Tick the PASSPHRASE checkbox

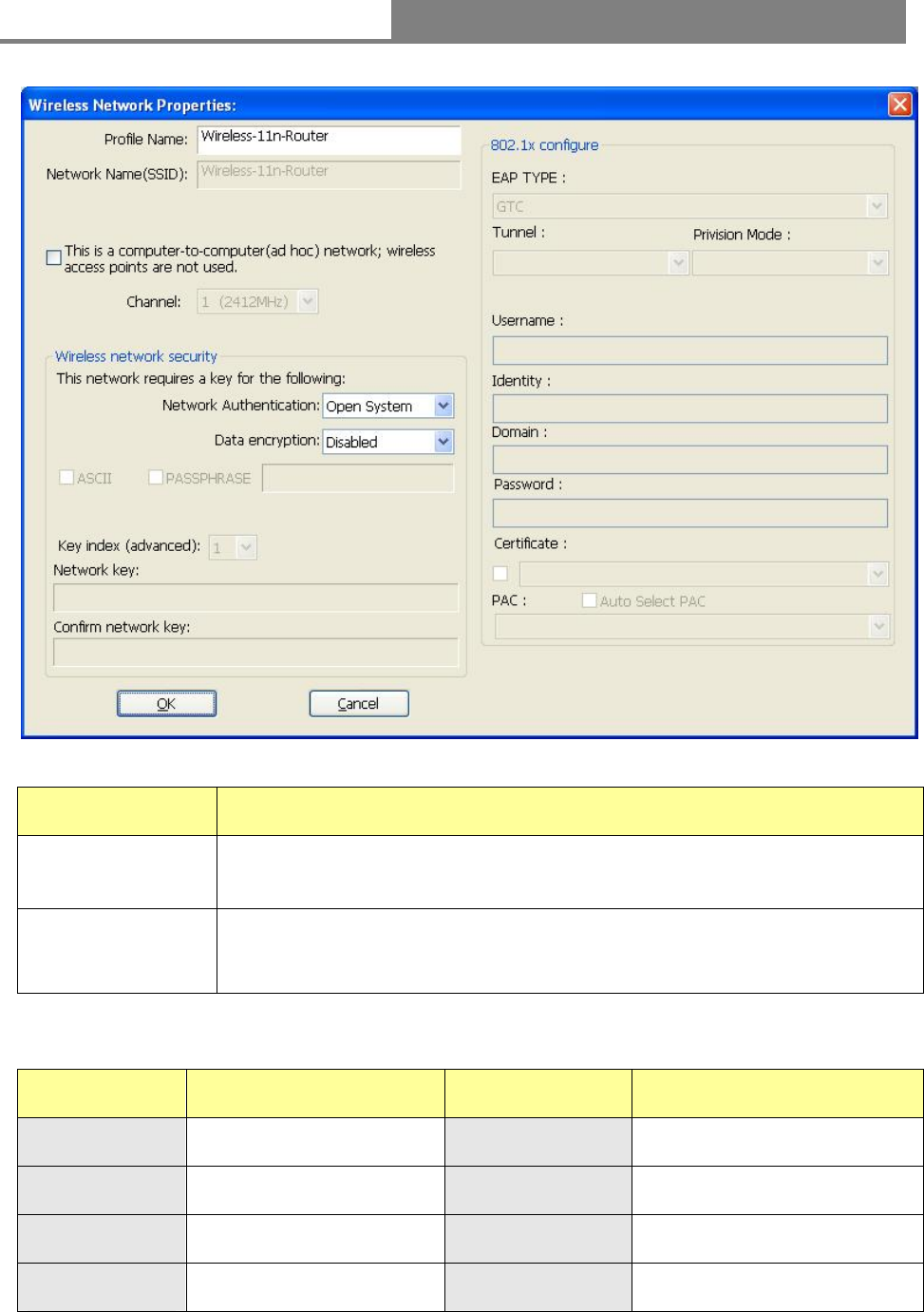[x=156, y=478]
